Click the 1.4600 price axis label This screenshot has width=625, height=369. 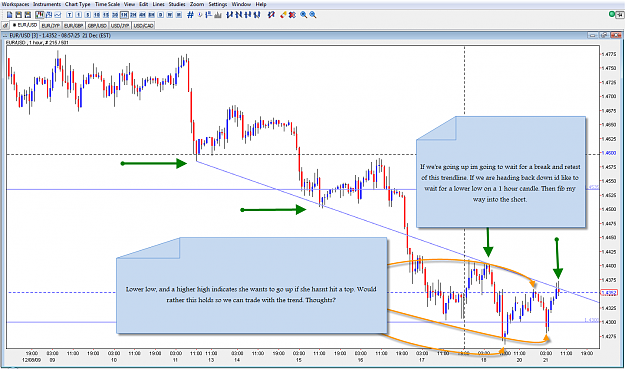point(609,153)
